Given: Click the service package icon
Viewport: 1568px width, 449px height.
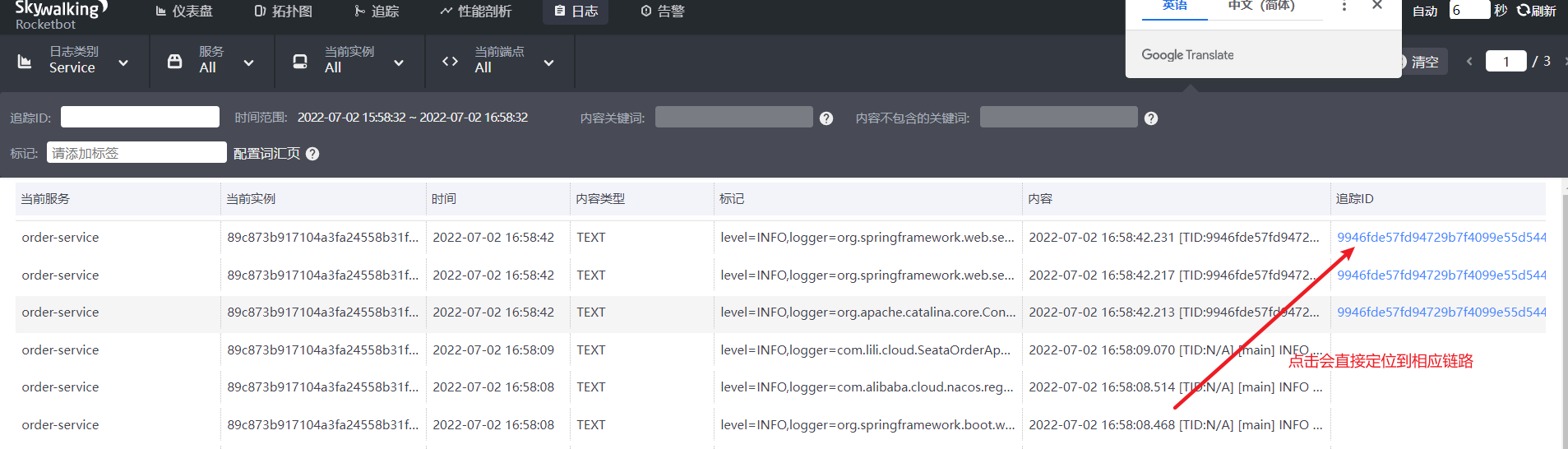Looking at the screenshot, I should (x=174, y=62).
